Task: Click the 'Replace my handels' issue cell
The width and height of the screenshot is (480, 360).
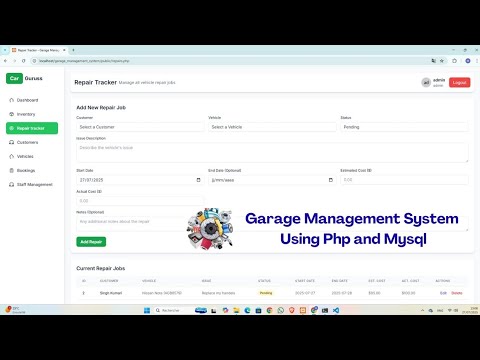Action: pyautogui.click(x=218, y=293)
